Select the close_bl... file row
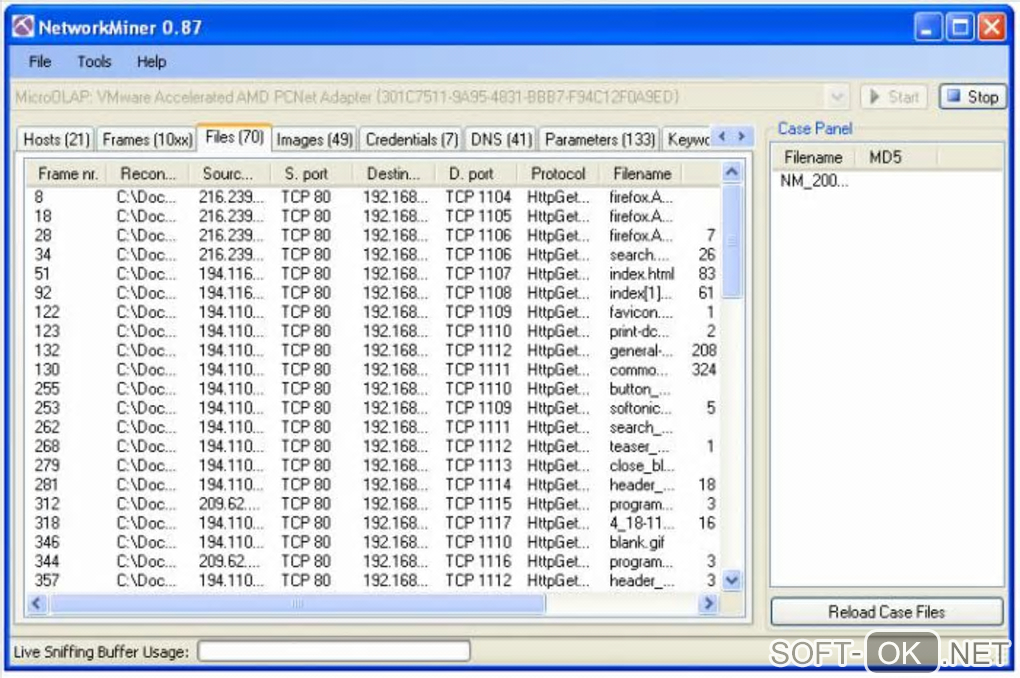 coord(374,466)
